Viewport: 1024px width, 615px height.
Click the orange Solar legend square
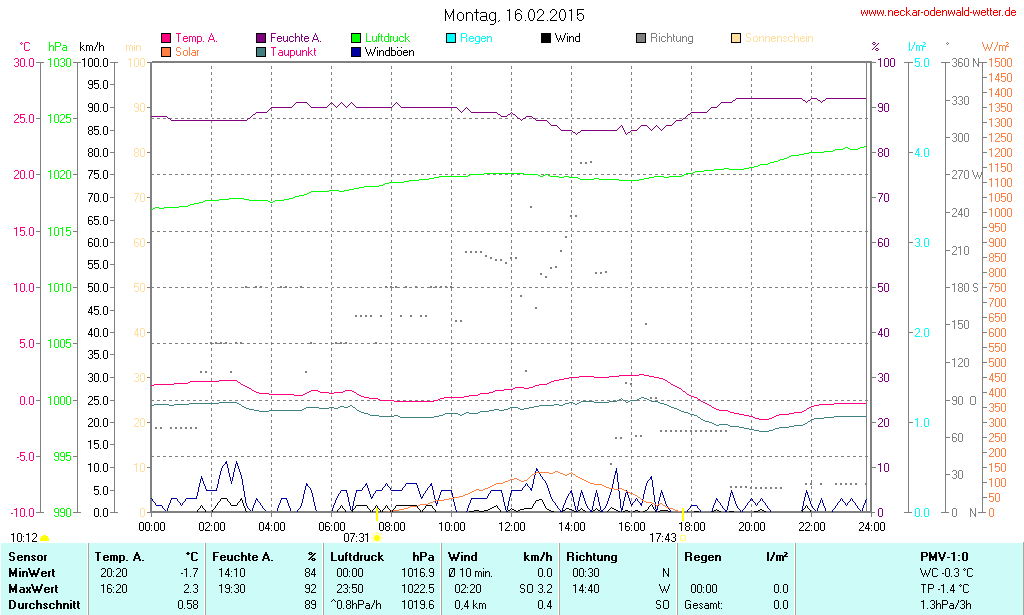point(166,51)
